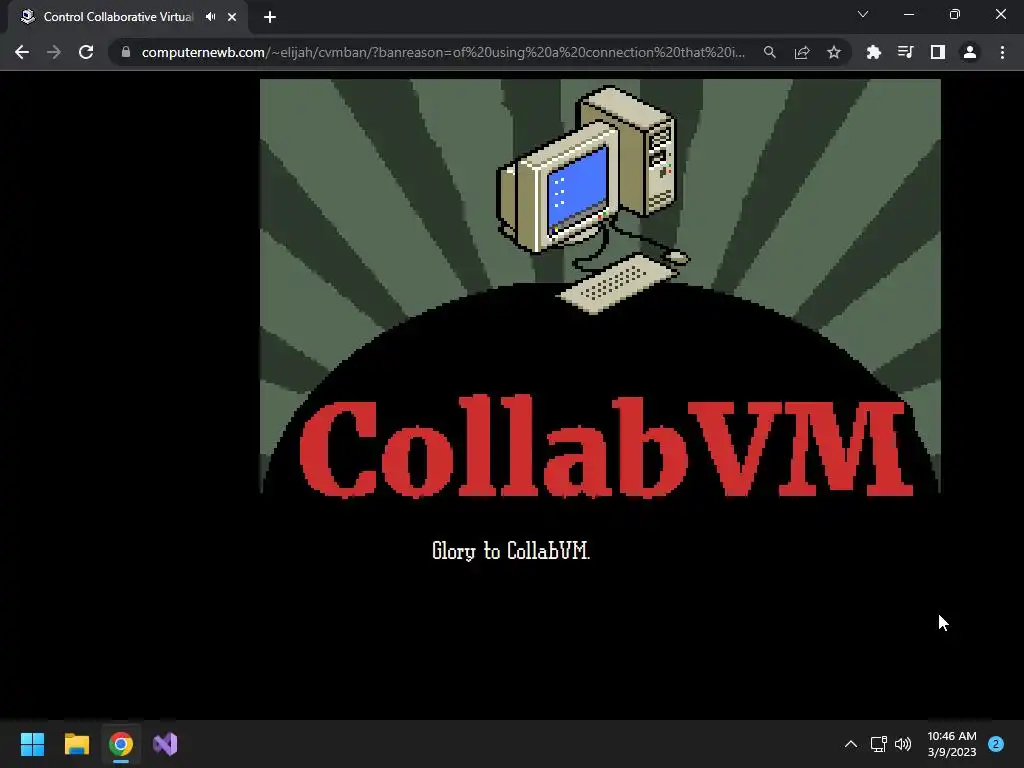Click the favicon on the browser tab
Viewport: 1024px width, 768px height.
[x=27, y=17]
